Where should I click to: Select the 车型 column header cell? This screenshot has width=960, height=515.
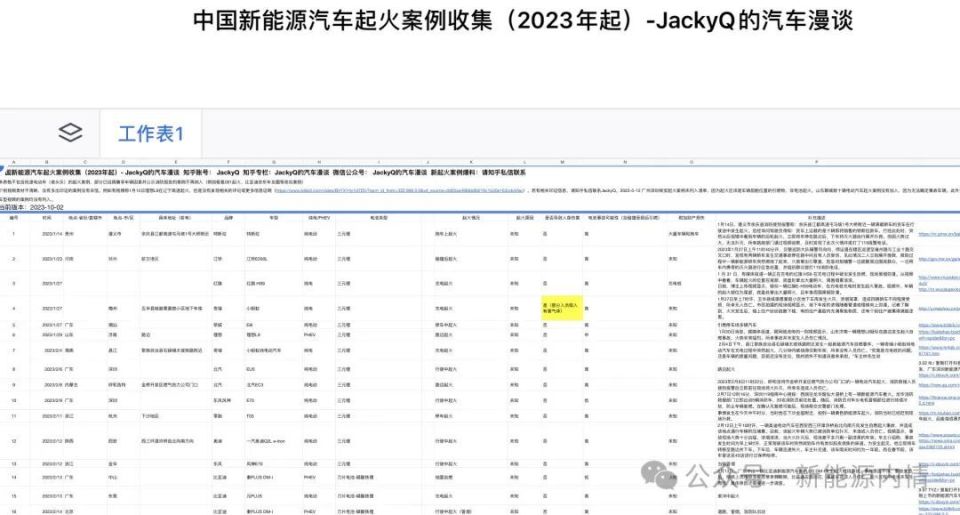coord(274,217)
